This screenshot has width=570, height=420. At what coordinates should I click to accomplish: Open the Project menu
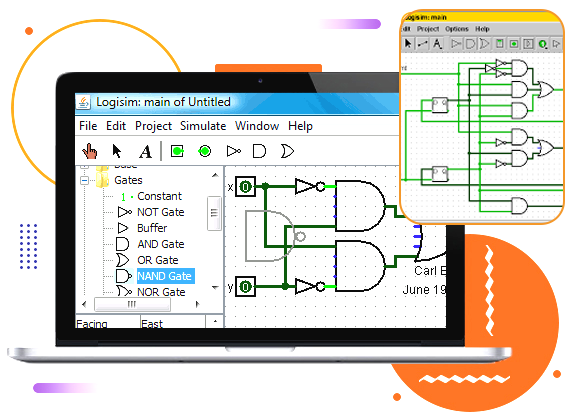point(153,126)
